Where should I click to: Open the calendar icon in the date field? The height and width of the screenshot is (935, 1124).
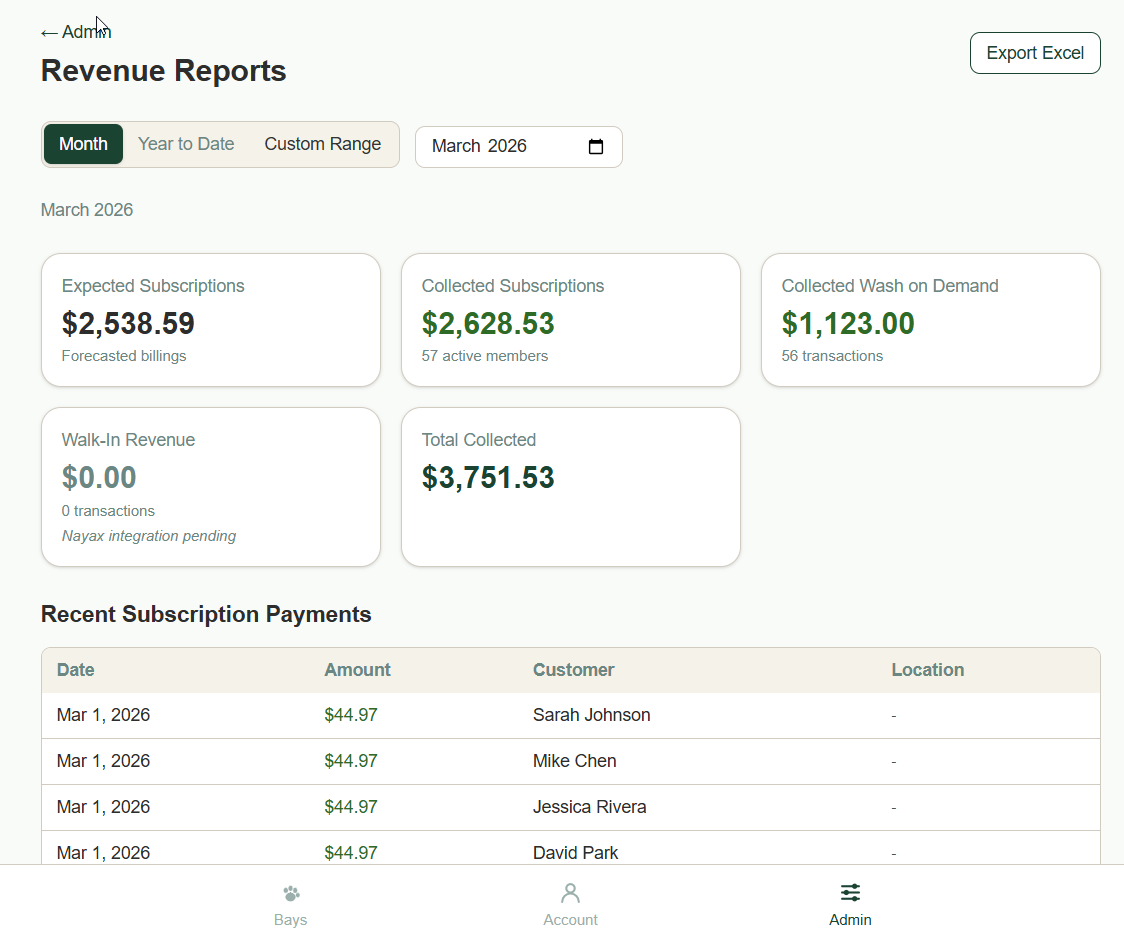click(x=596, y=146)
